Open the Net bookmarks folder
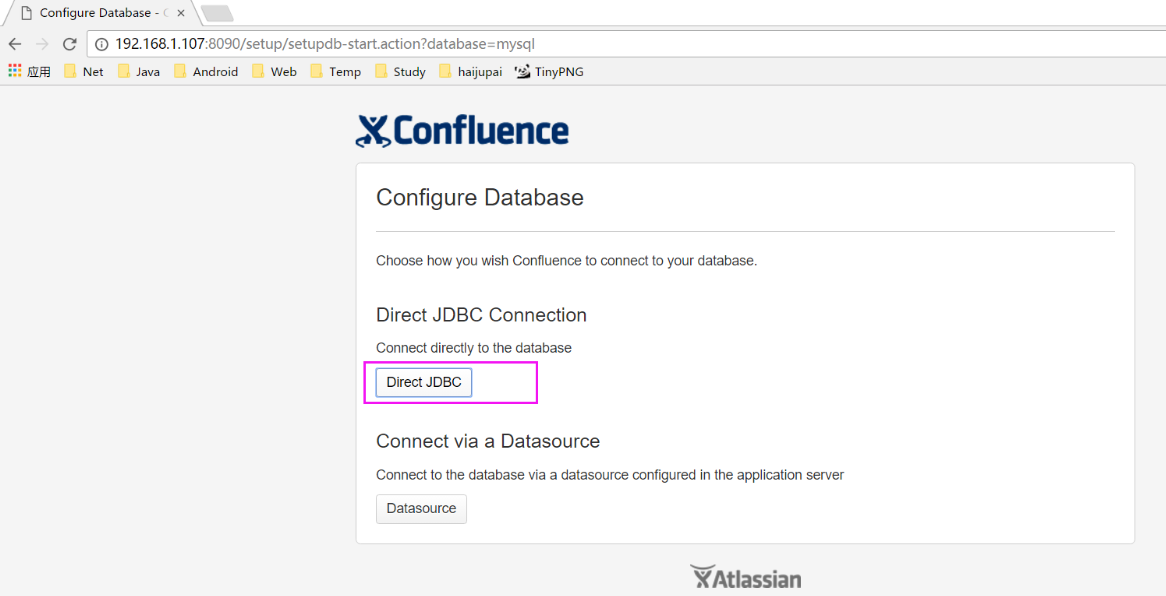 coord(83,71)
